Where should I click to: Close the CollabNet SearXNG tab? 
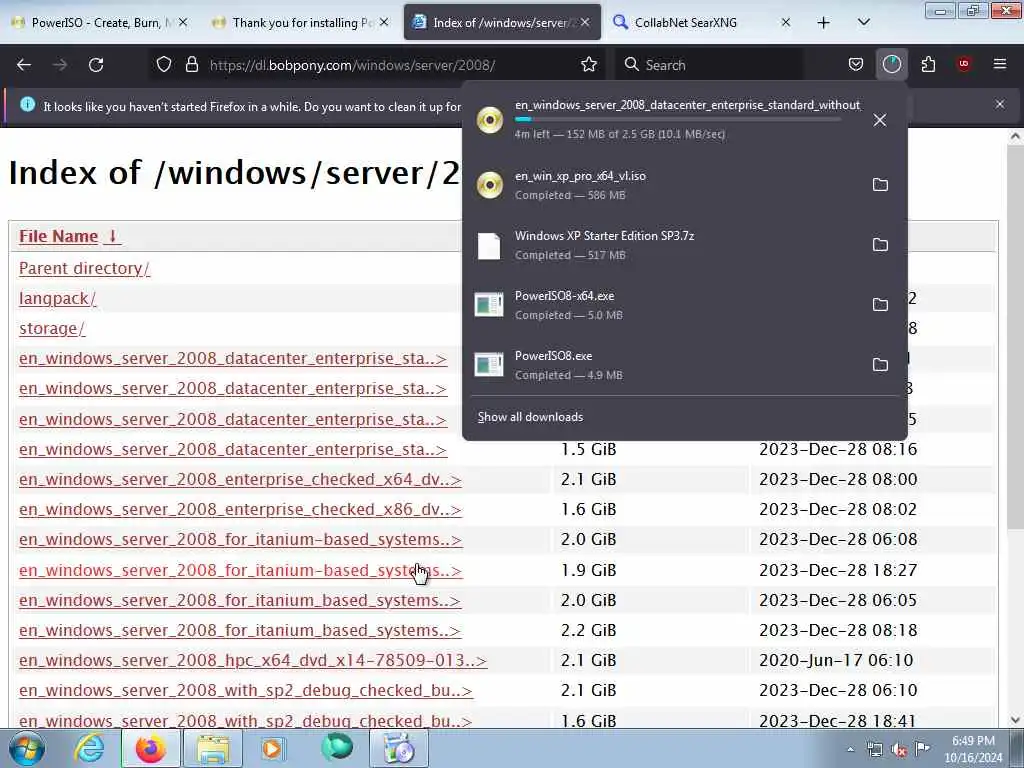pos(786,23)
